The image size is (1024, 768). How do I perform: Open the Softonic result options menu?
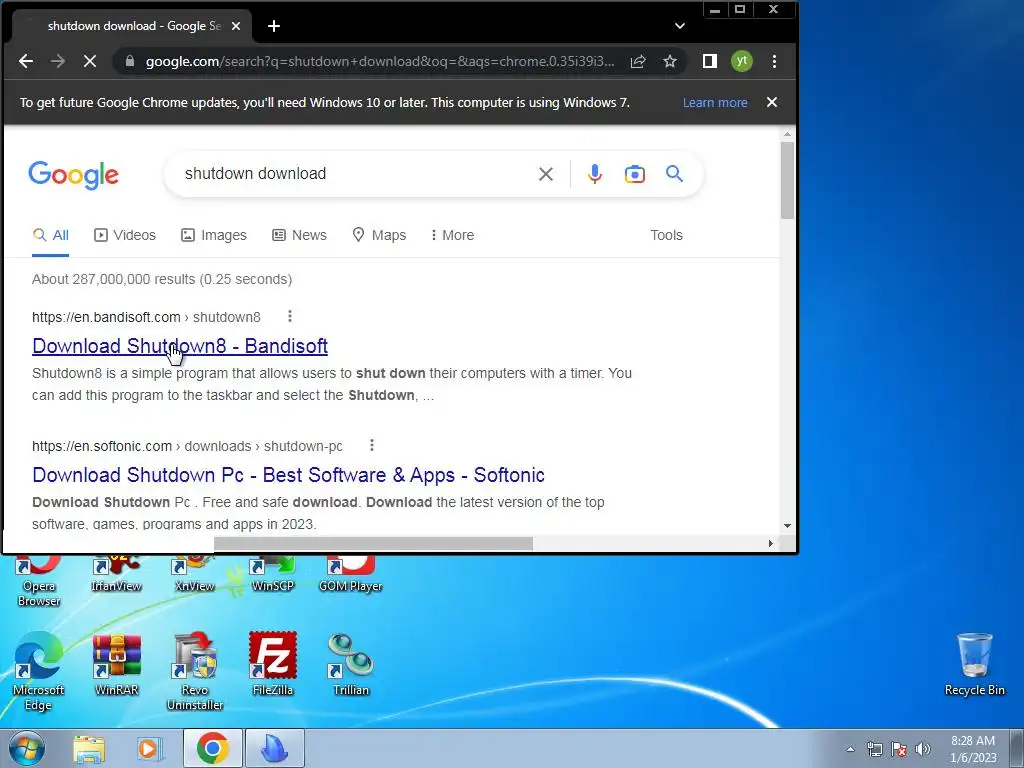372,445
